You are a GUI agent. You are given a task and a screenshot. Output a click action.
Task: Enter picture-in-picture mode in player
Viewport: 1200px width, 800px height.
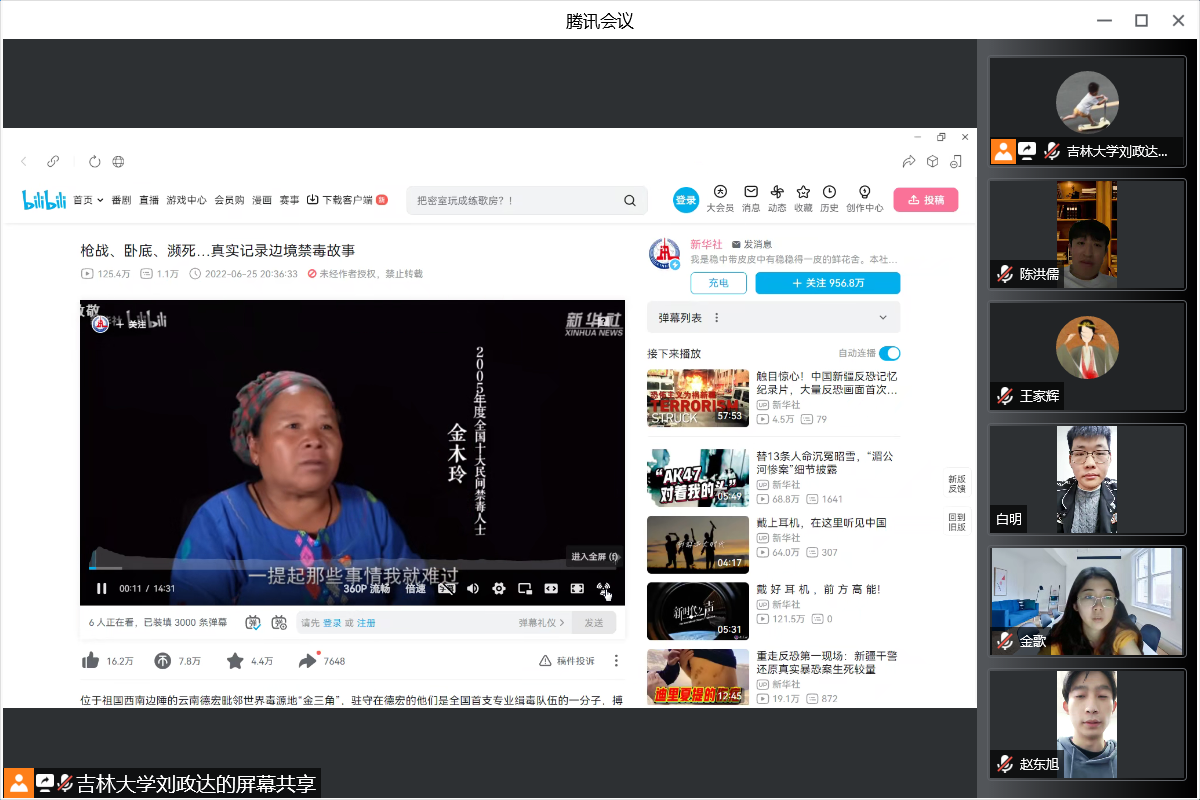point(524,589)
